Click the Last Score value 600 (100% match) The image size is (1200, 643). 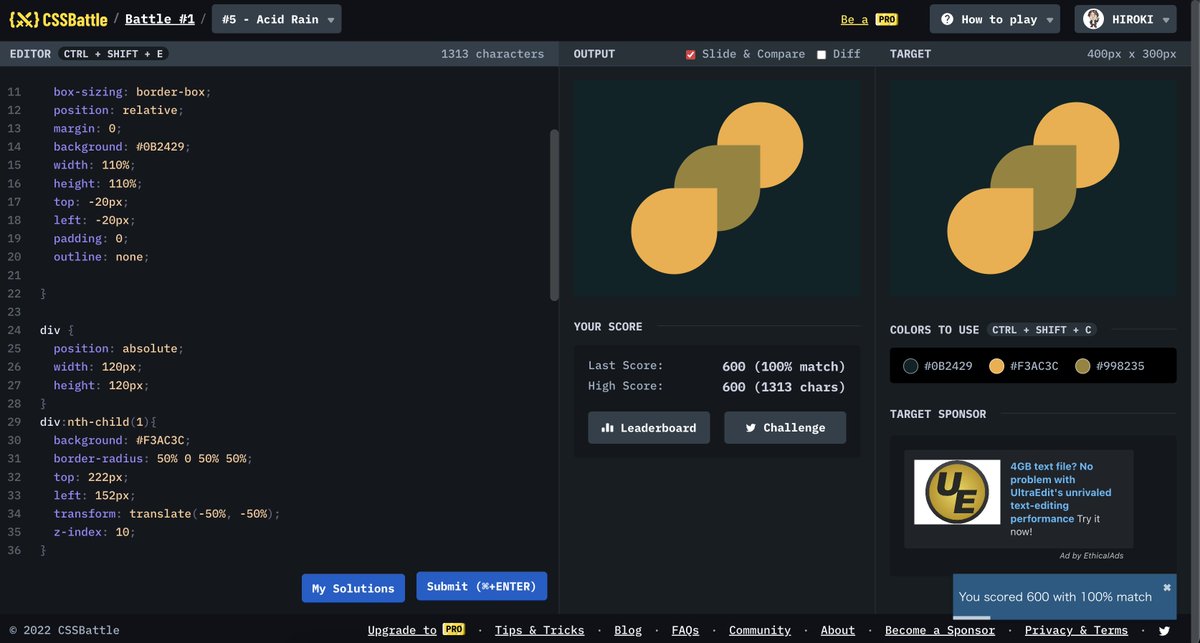783,366
